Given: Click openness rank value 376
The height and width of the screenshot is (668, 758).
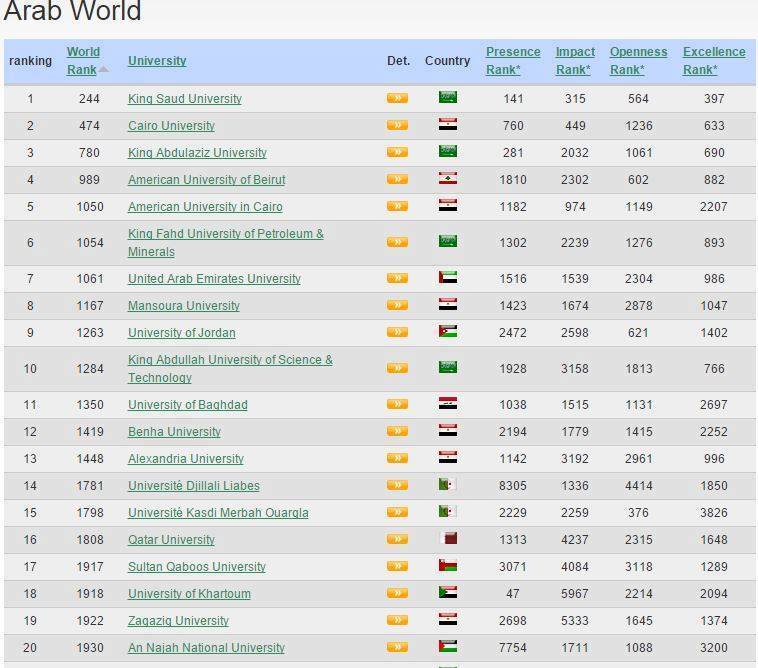Looking at the screenshot, I should (638, 513).
